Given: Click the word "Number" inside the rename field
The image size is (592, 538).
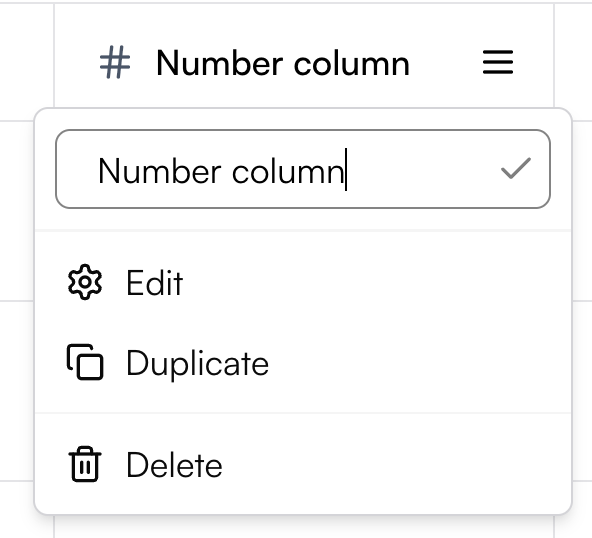Looking at the screenshot, I should point(160,171).
